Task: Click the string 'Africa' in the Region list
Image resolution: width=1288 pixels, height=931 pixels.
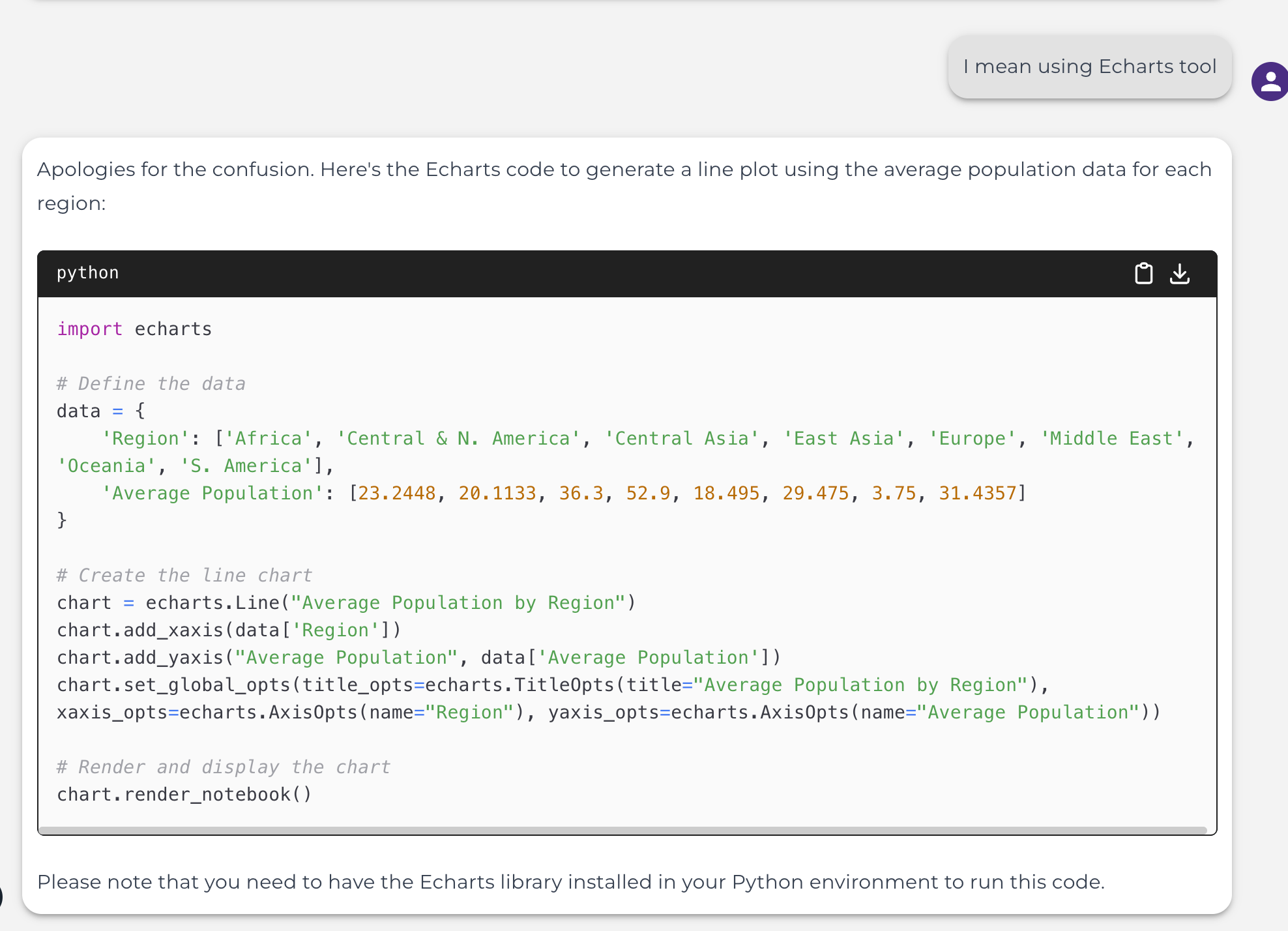Action: 268,437
